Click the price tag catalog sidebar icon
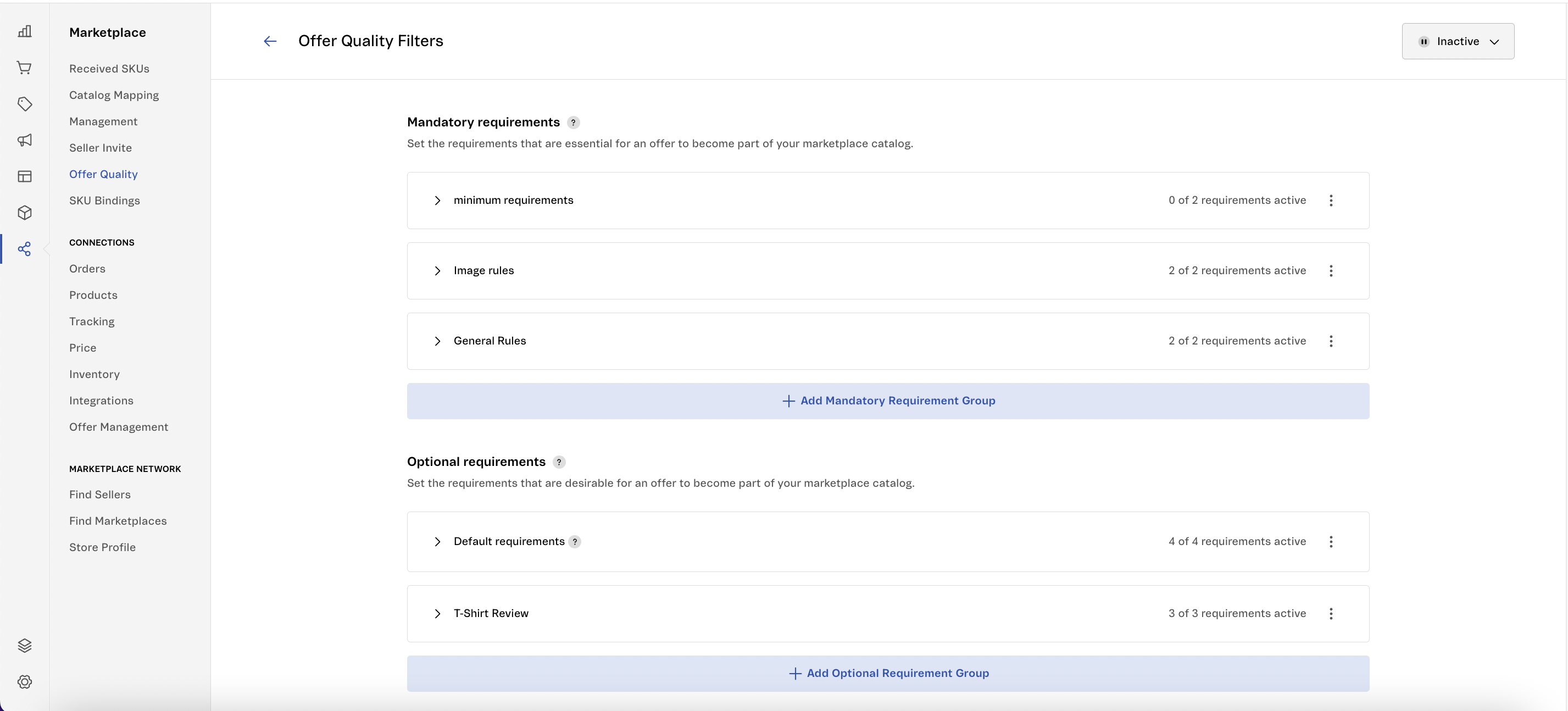The image size is (1568, 711). coord(24,104)
